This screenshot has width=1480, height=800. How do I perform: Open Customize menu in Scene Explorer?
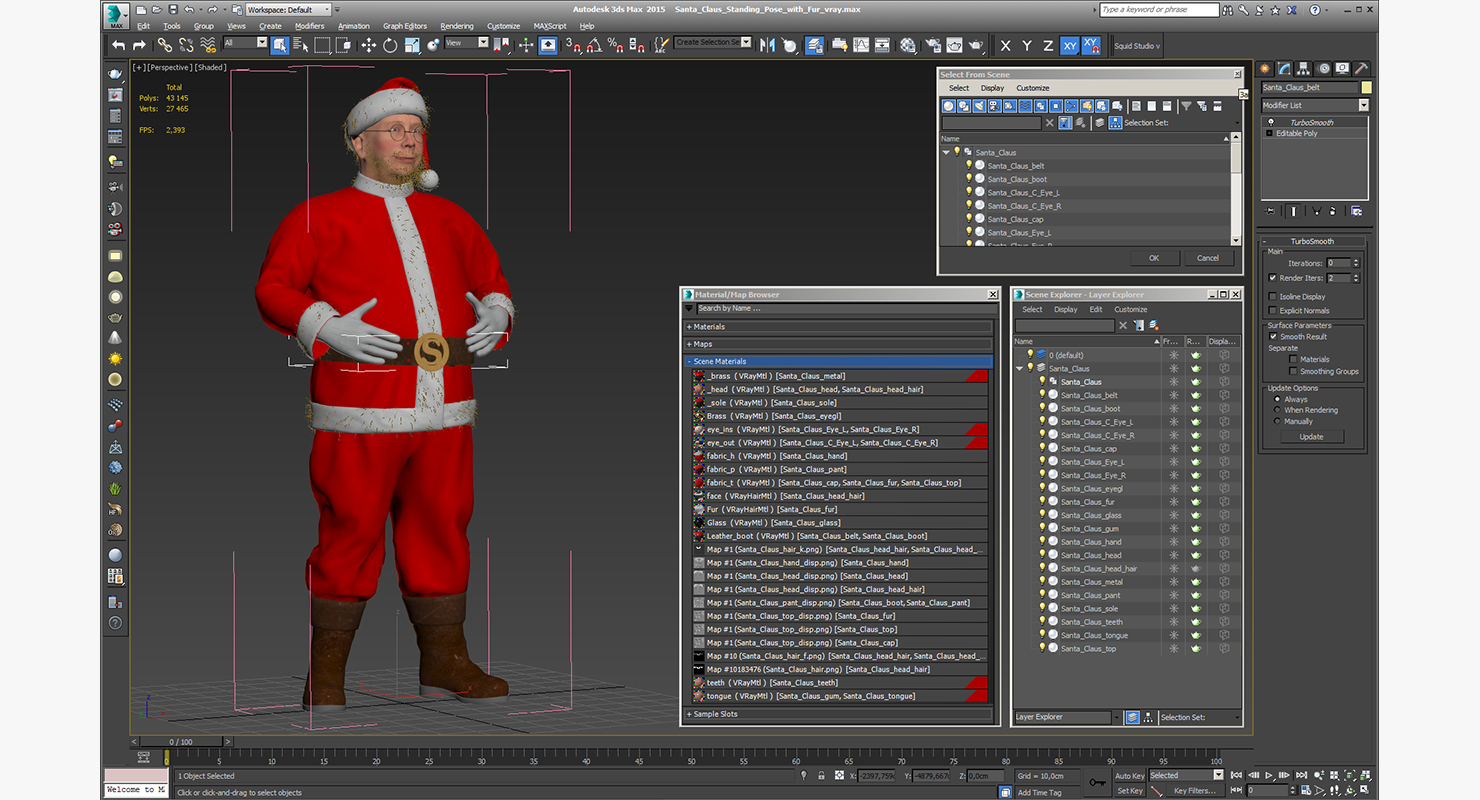(1130, 309)
